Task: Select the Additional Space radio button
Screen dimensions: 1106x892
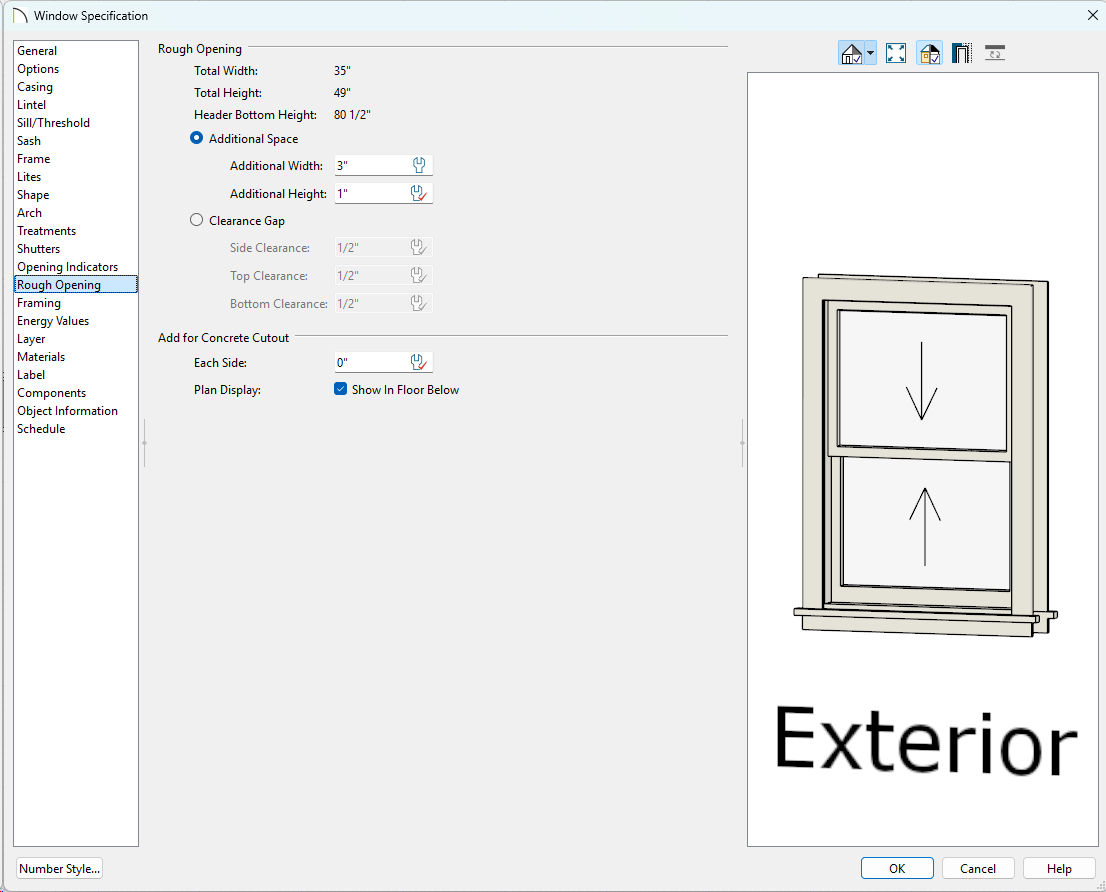Action: point(197,139)
